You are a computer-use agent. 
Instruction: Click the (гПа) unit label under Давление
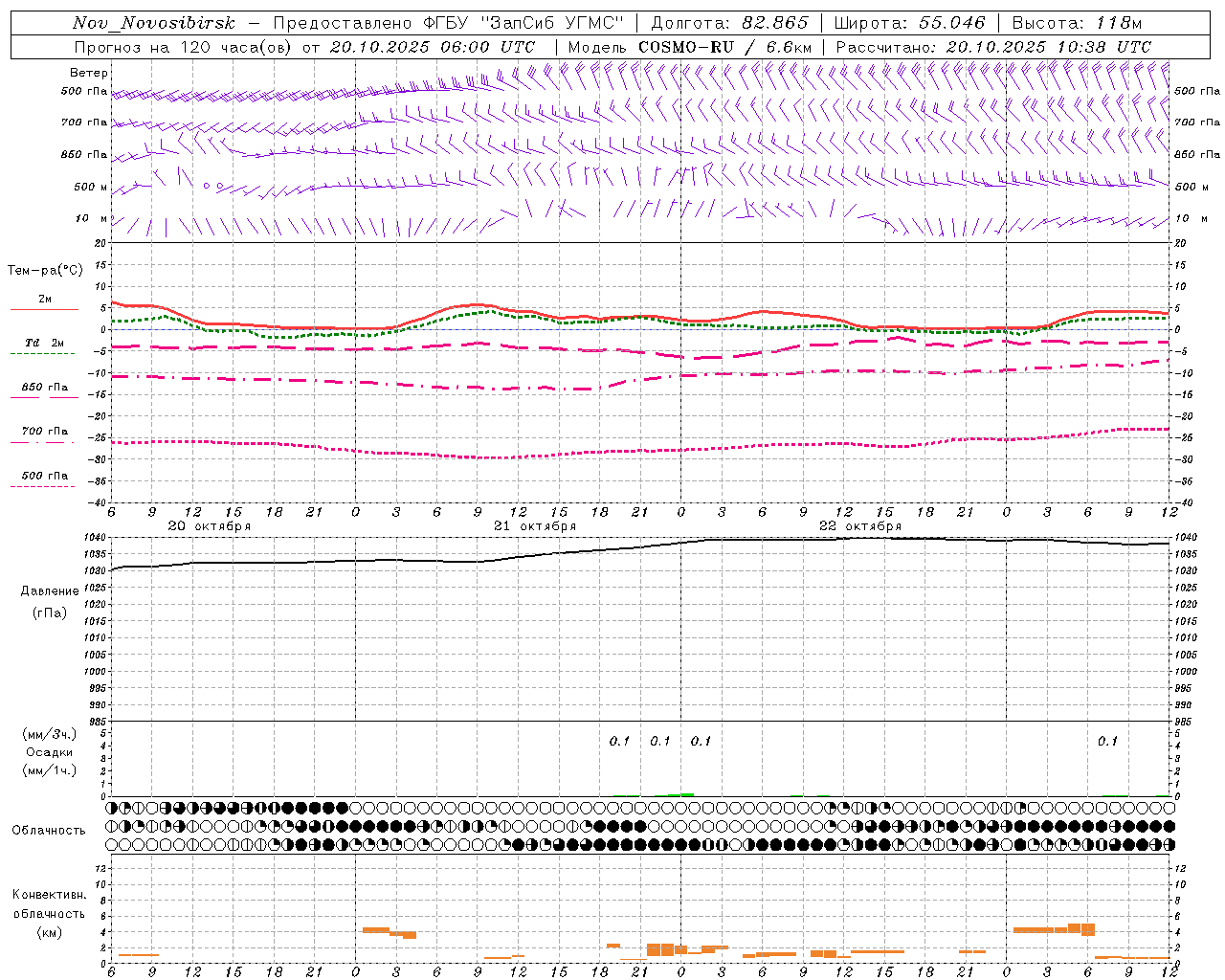(x=50, y=612)
